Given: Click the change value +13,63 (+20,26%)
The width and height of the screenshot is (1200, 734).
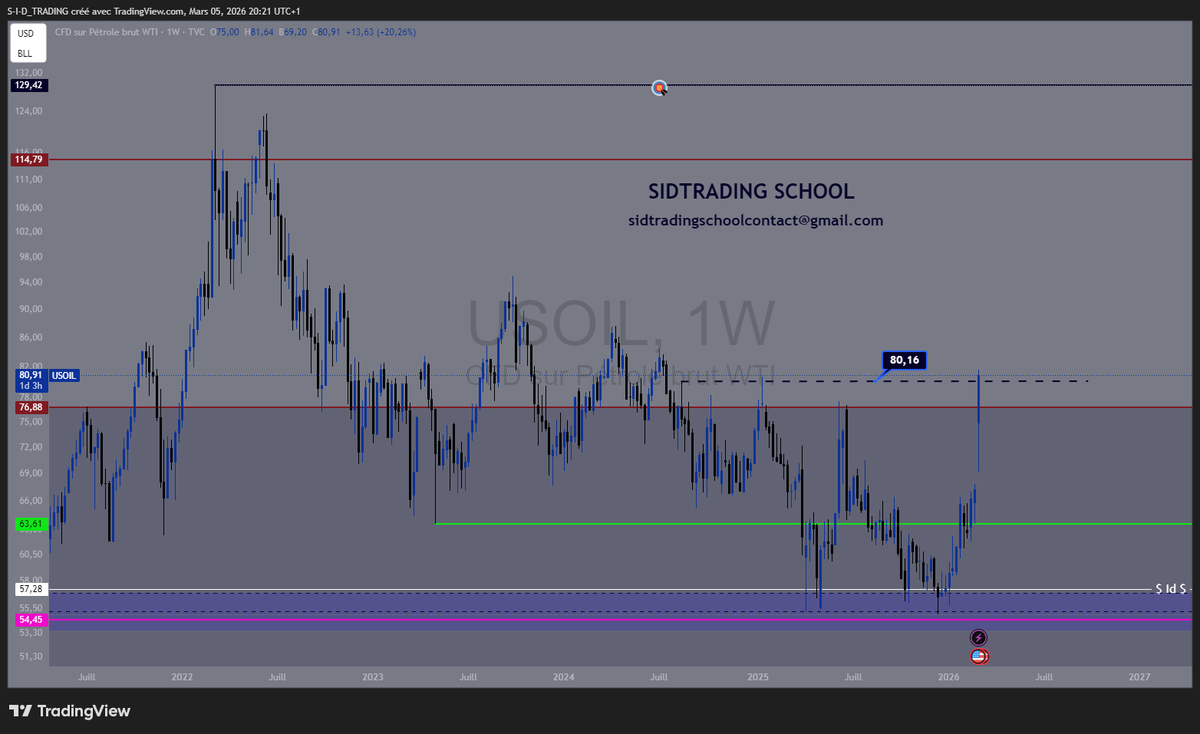Looking at the screenshot, I should (381, 32).
